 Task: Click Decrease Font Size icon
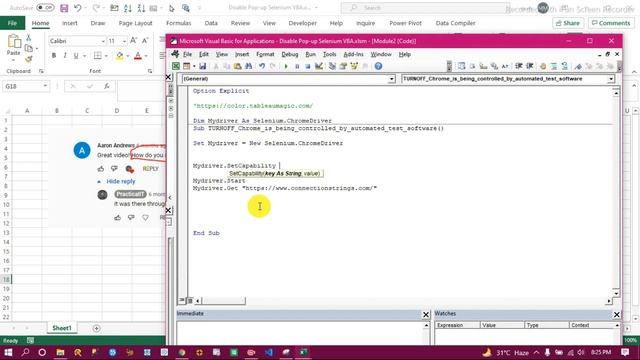[x=145, y=41]
